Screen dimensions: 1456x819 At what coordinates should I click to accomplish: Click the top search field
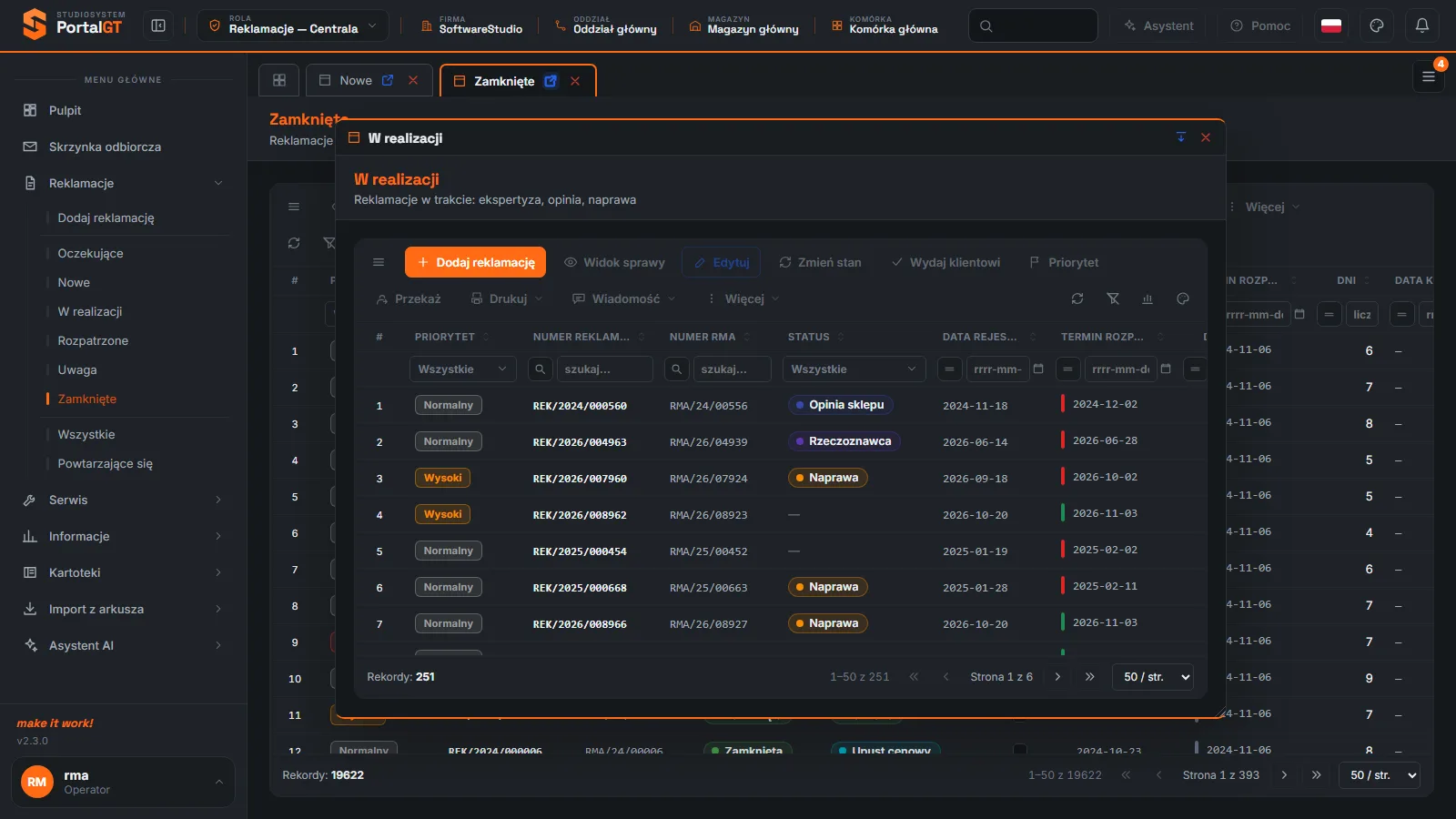[x=1033, y=25]
